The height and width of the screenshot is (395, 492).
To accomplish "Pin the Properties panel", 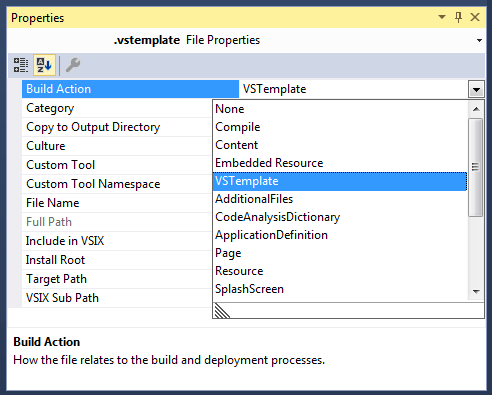I will click(x=458, y=17).
